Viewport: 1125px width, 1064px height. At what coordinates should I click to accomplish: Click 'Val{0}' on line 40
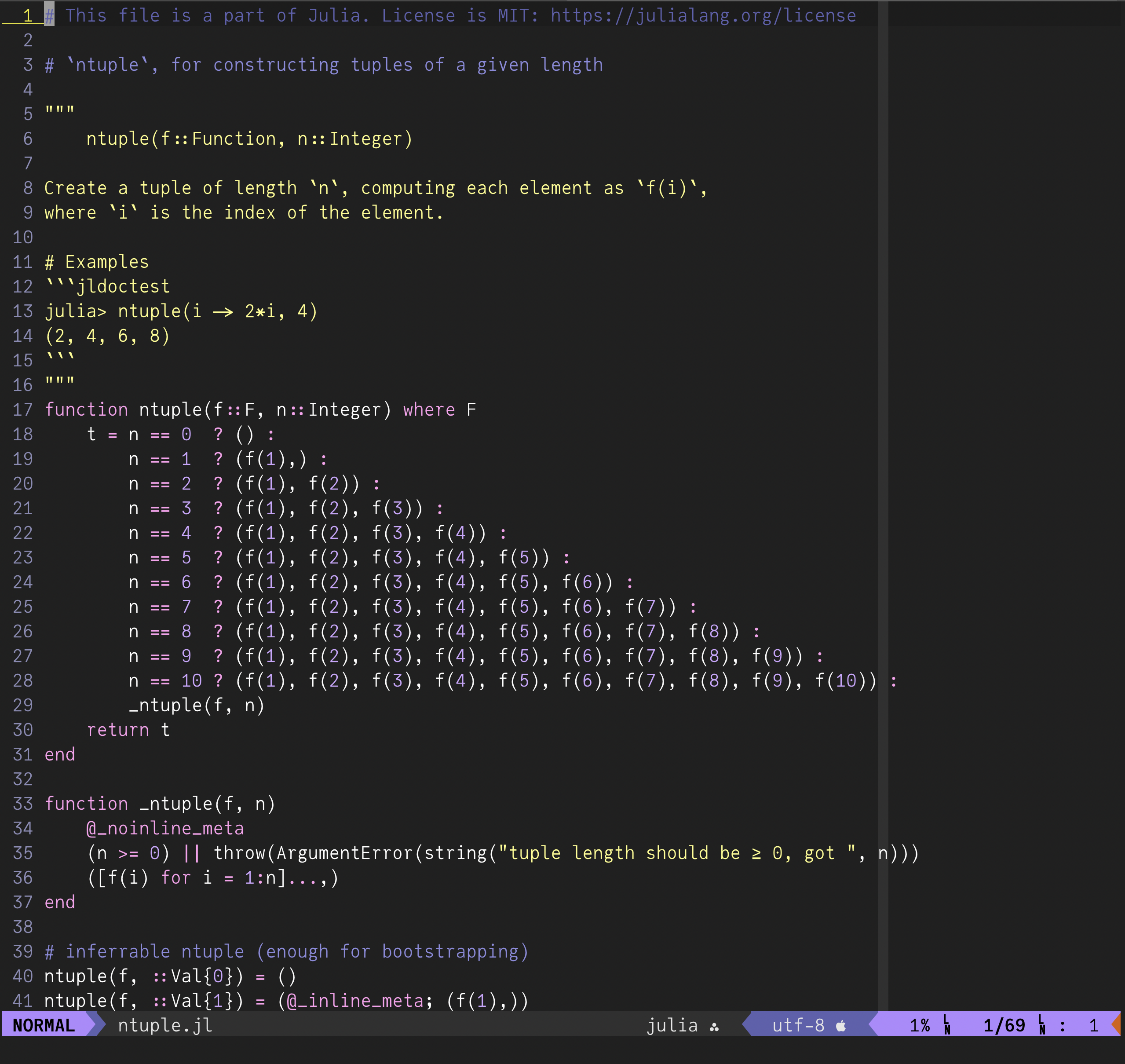[x=202, y=976]
